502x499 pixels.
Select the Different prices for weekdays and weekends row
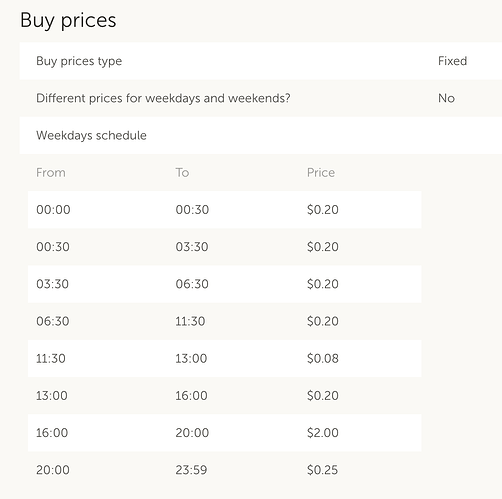coord(261,98)
